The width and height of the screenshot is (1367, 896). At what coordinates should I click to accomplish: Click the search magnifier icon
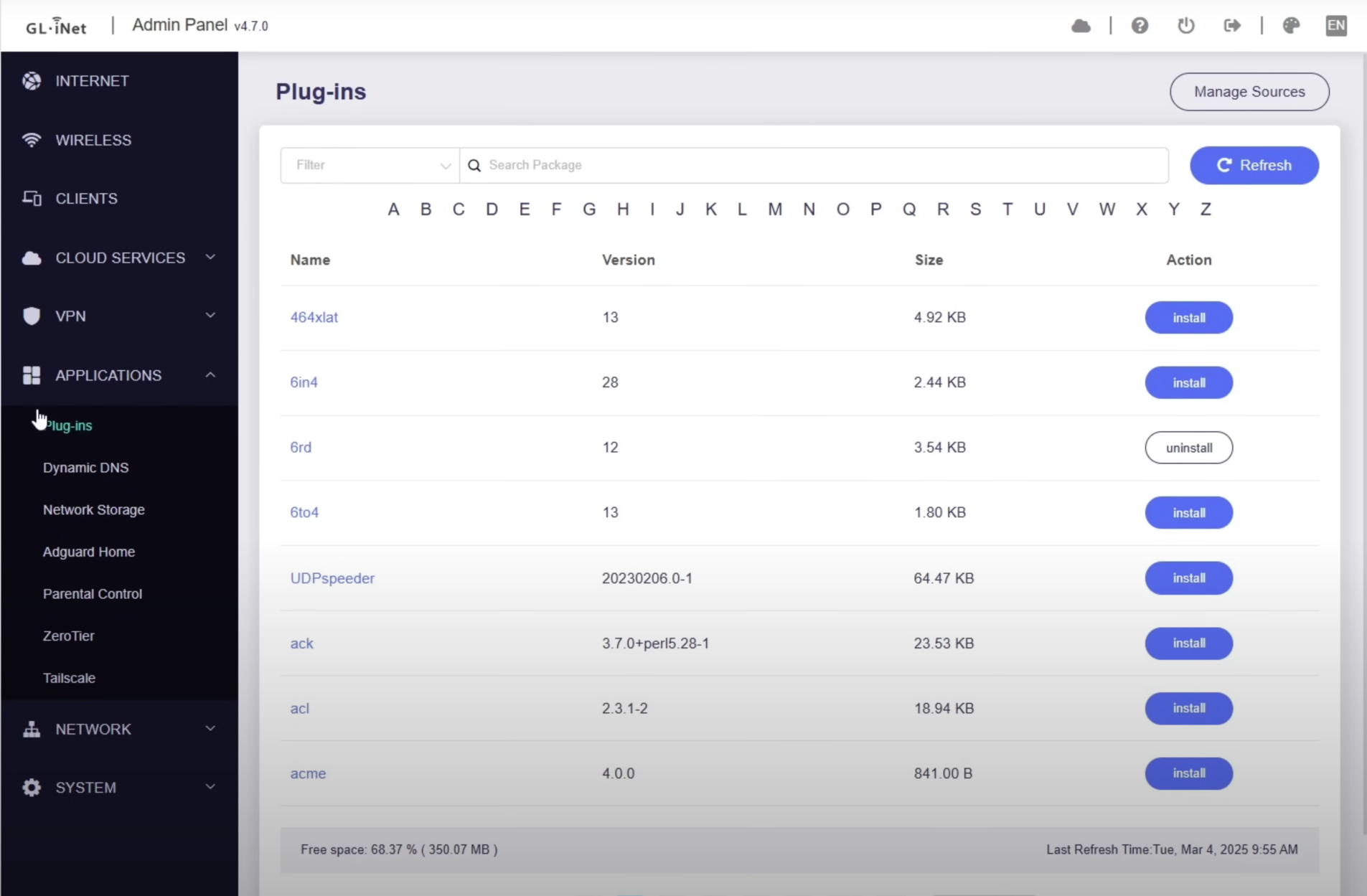[474, 166]
